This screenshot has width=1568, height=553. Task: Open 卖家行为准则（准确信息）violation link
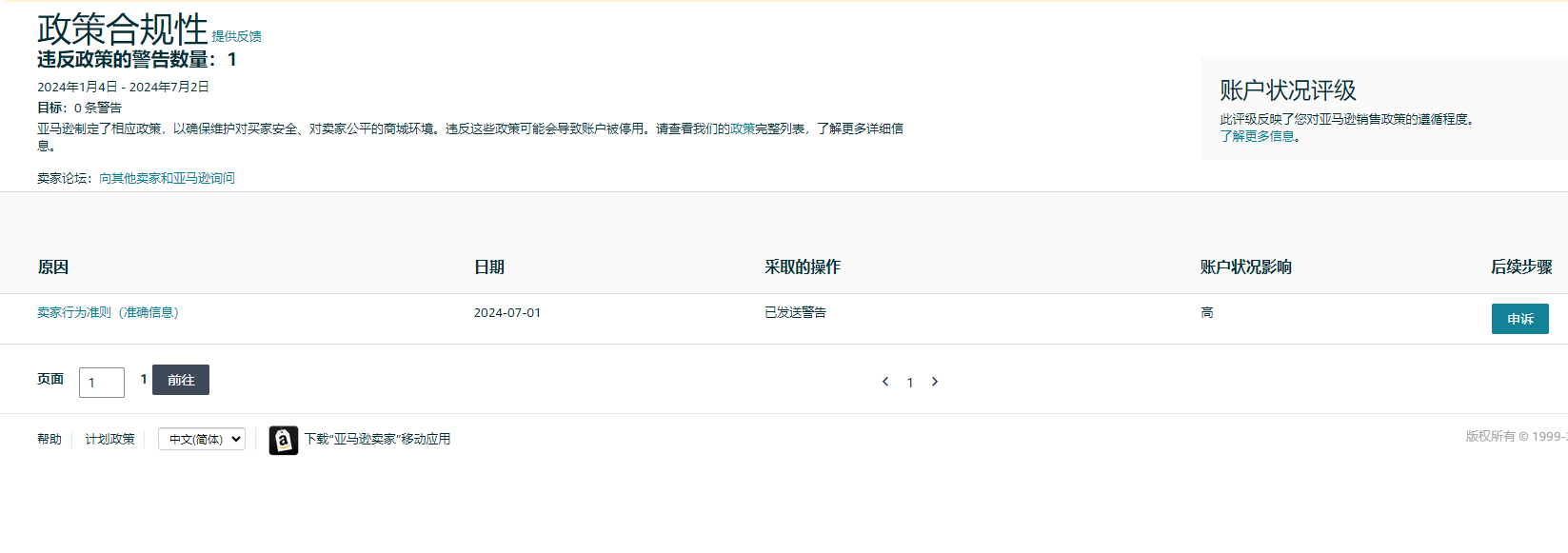108,312
